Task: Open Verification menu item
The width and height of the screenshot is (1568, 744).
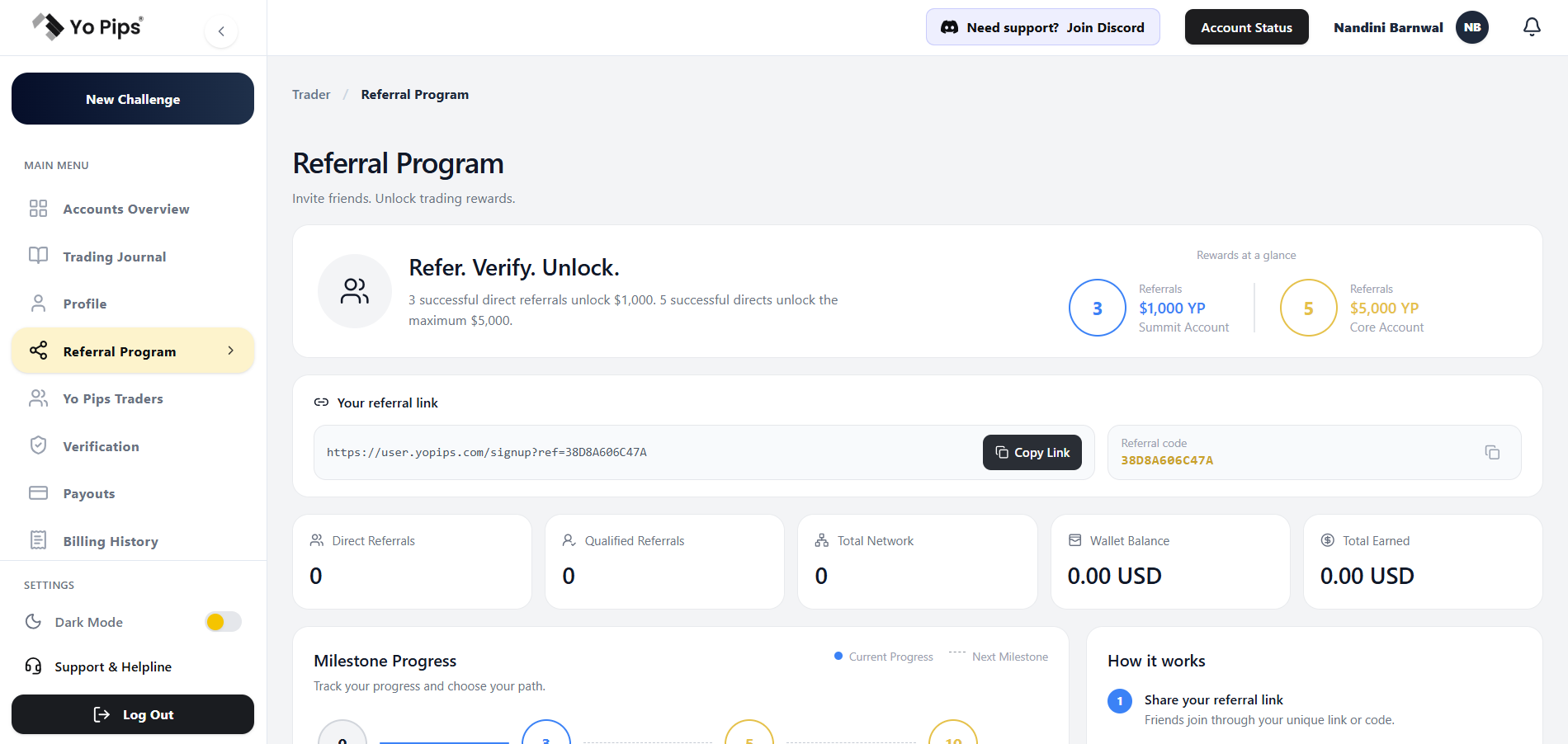Action: click(x=133, y=446)
